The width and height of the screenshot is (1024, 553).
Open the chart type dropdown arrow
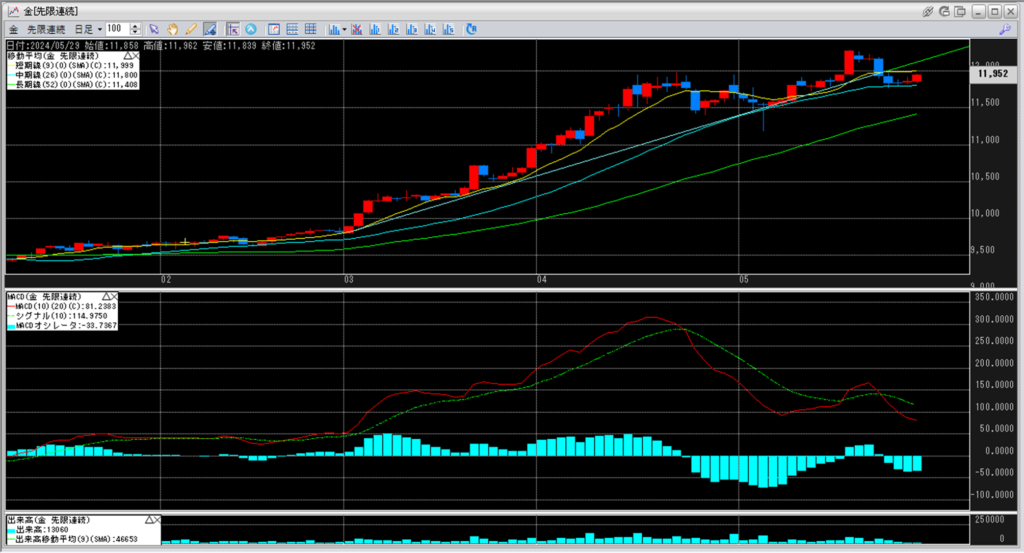[343, 29]
